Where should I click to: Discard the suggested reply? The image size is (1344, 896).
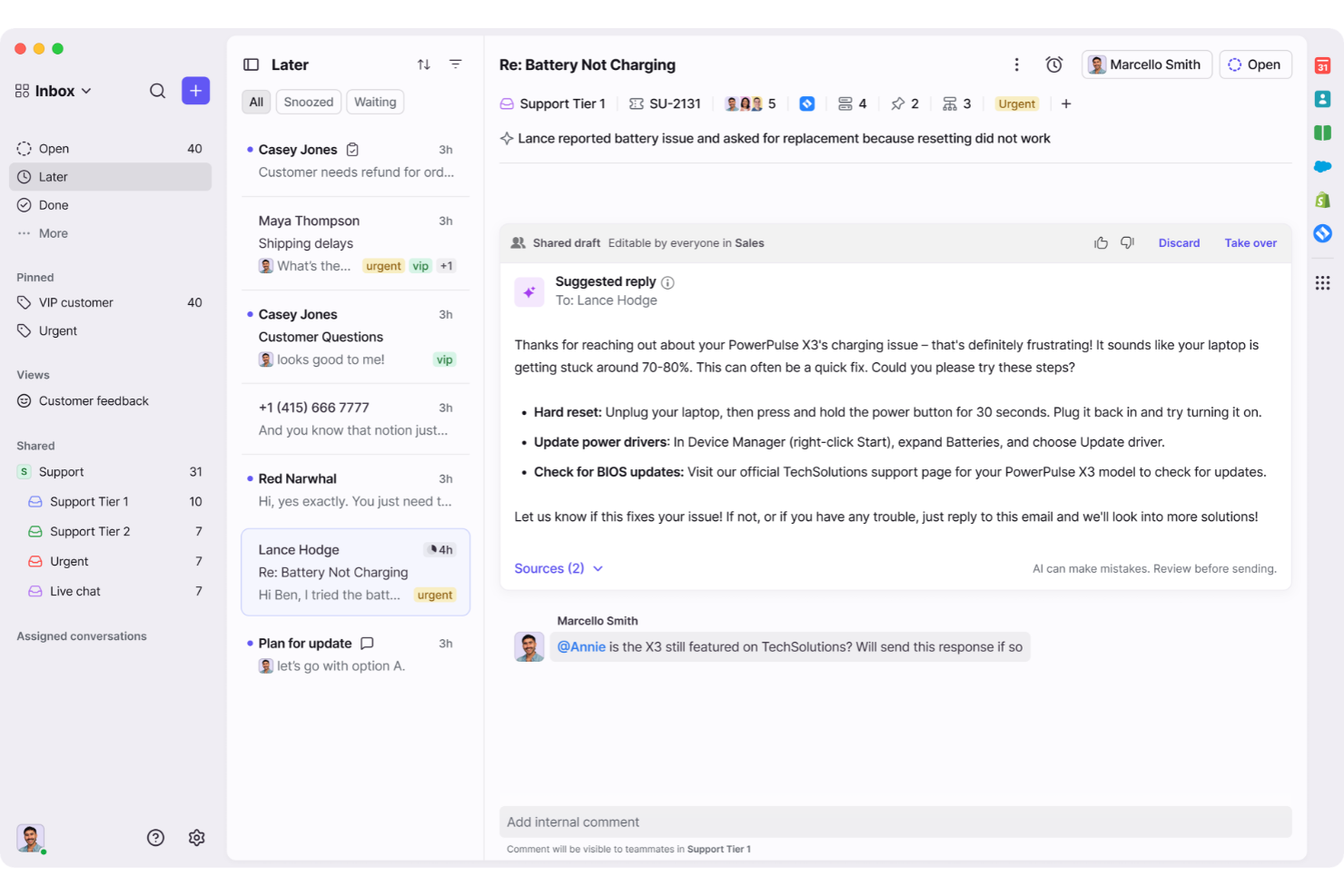point(1179,242)
